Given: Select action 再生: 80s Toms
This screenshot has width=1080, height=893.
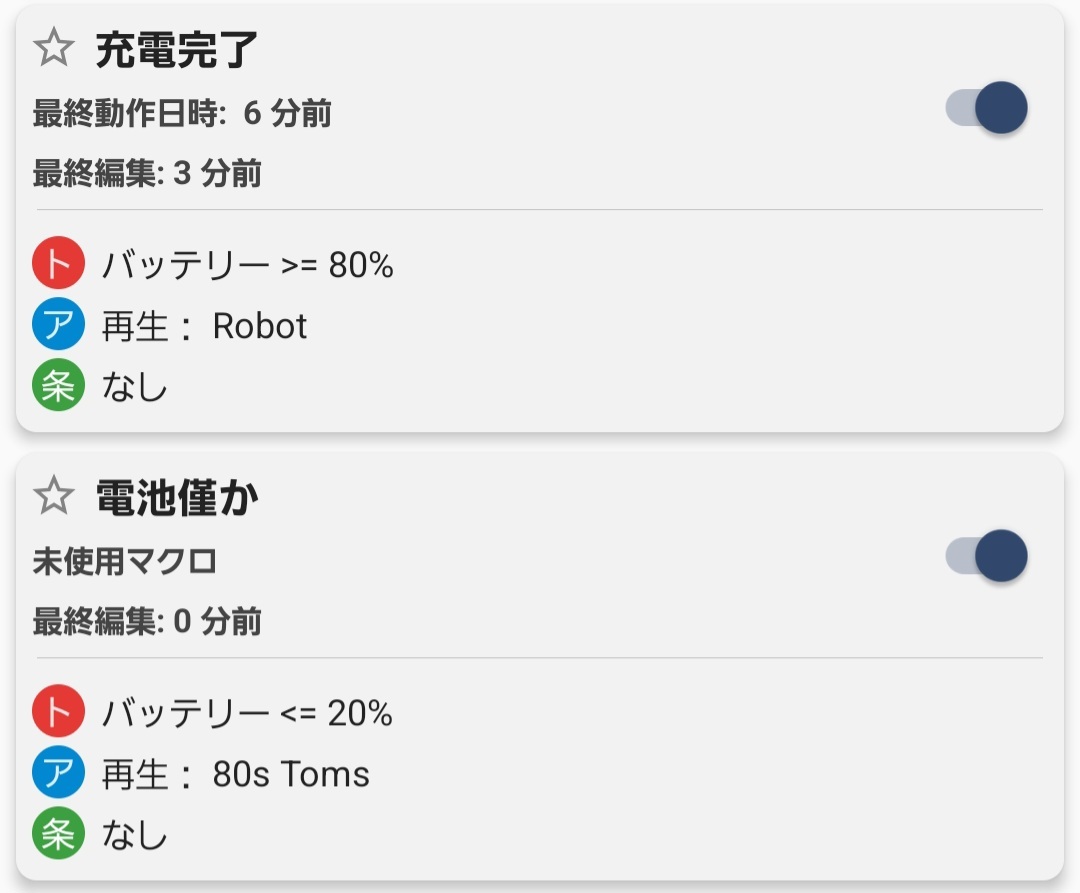Looking at the screenshot, I should coord(235,775).
